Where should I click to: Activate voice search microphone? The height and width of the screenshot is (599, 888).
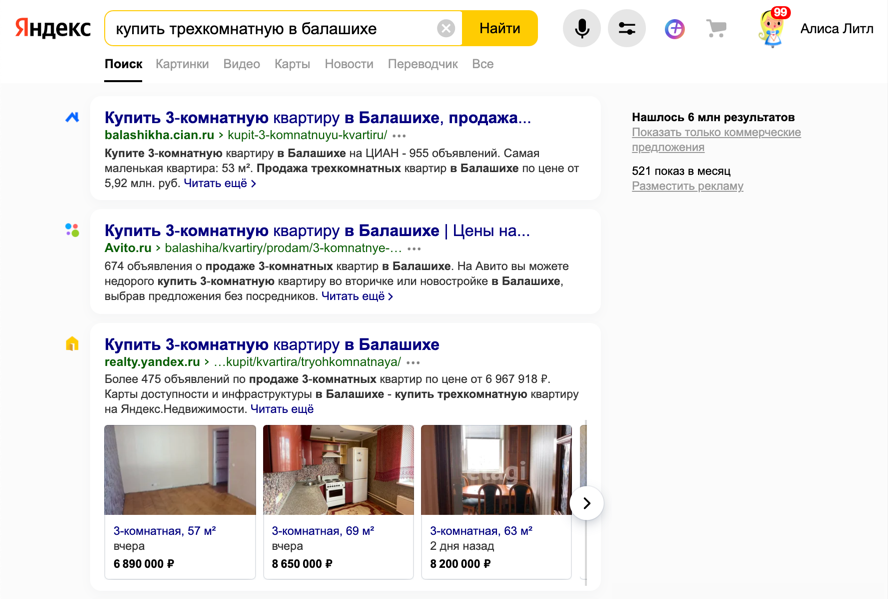pos(581,29)
